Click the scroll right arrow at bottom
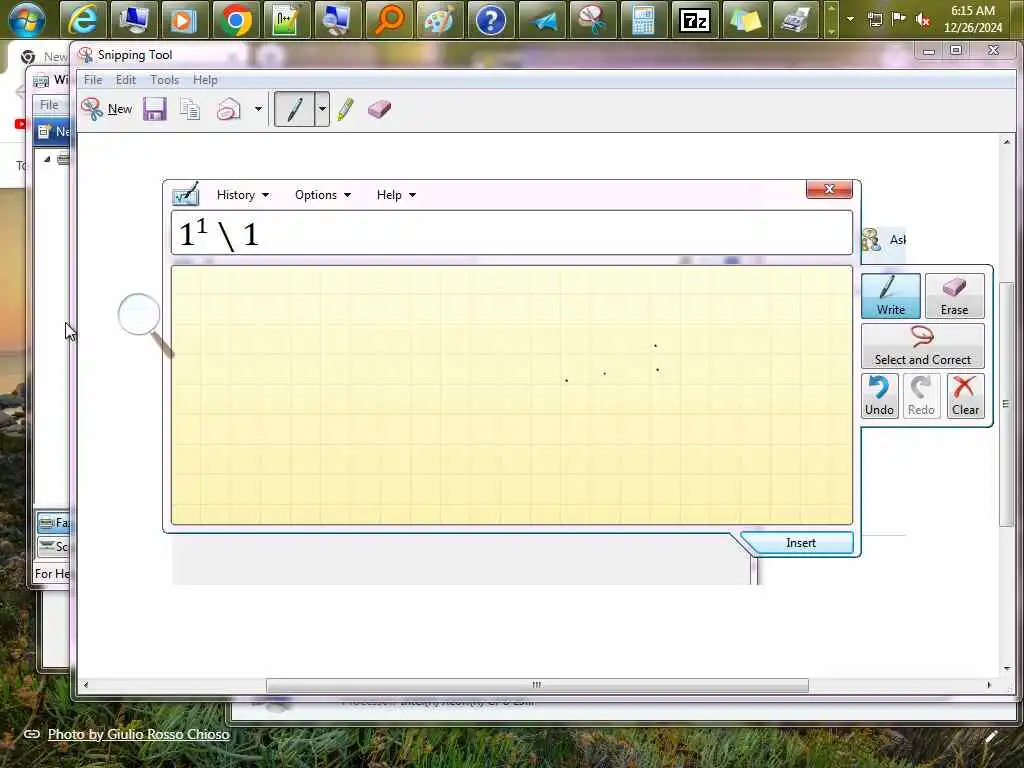 (989, 685)
